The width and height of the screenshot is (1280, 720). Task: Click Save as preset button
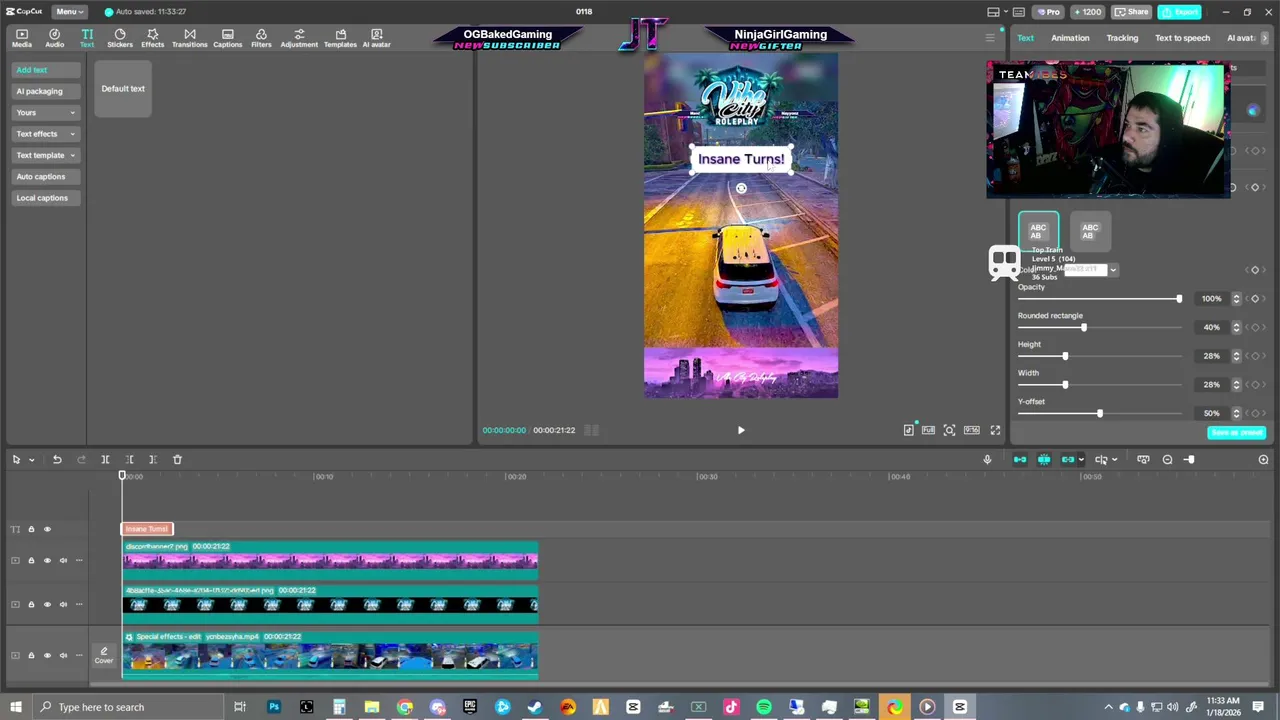click(x=1237, y=433)
